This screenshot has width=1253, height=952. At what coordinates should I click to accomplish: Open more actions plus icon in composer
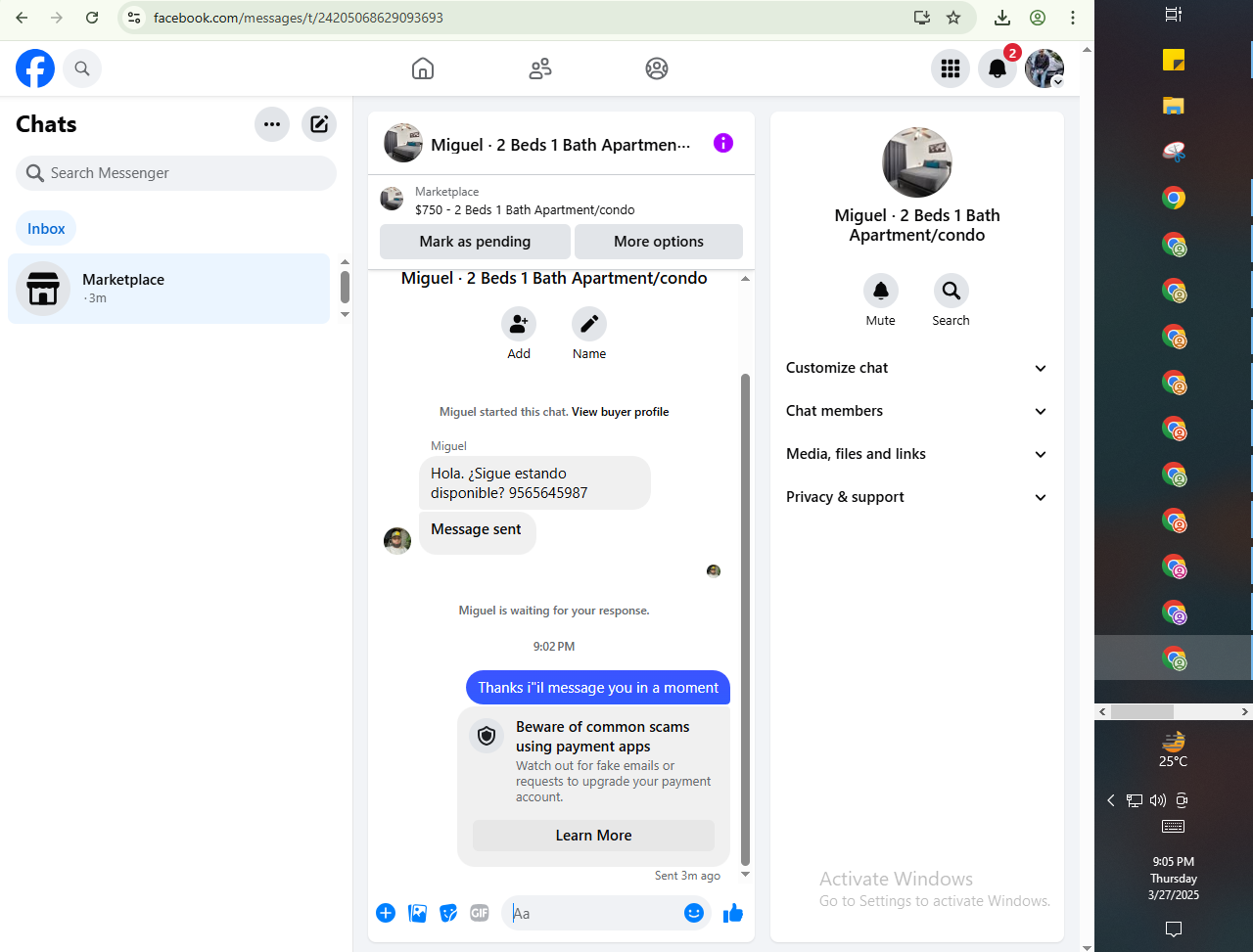[386, 913]
